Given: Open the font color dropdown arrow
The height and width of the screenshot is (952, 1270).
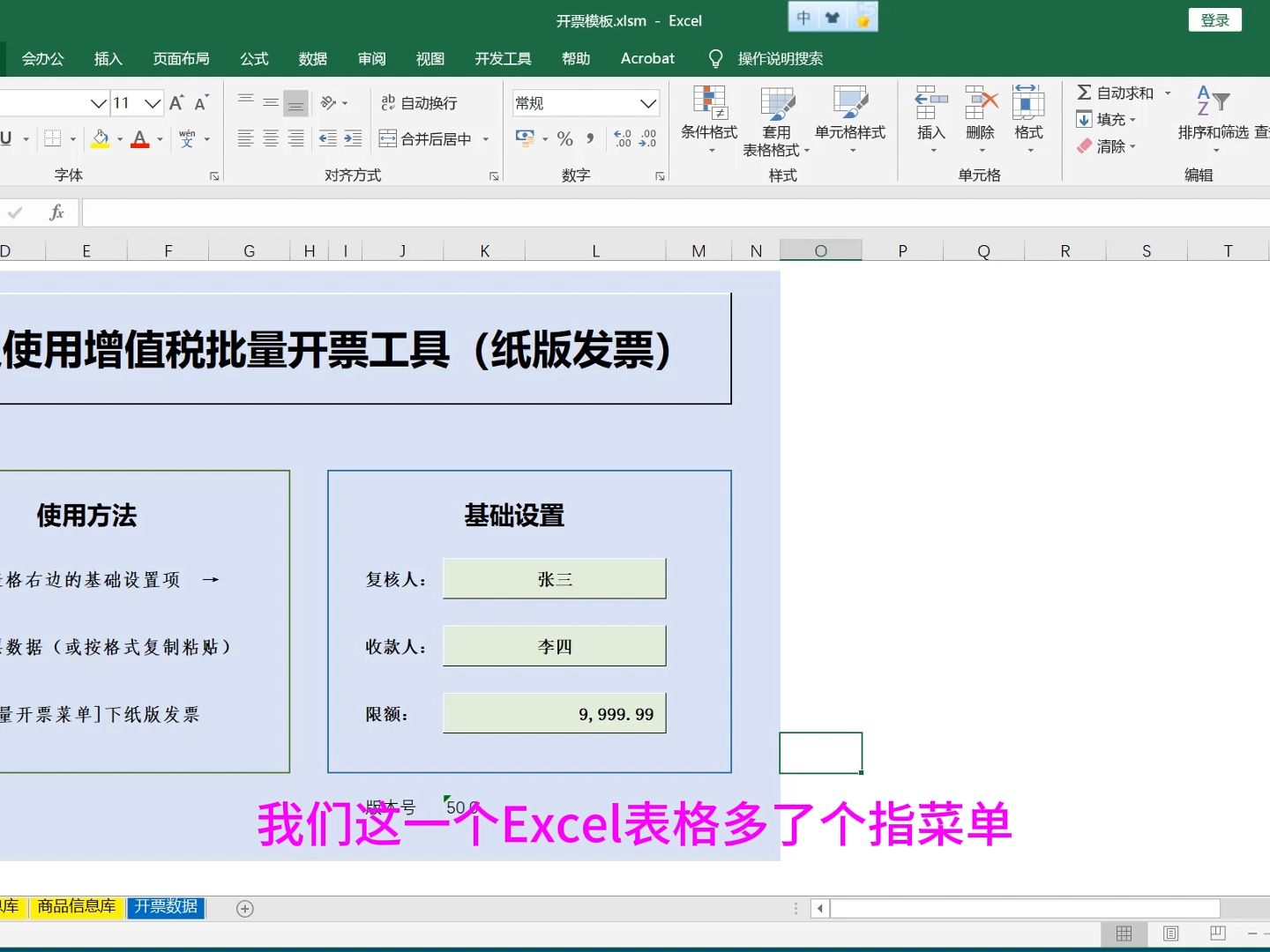Looking at the screenshot, I should 158,139.
